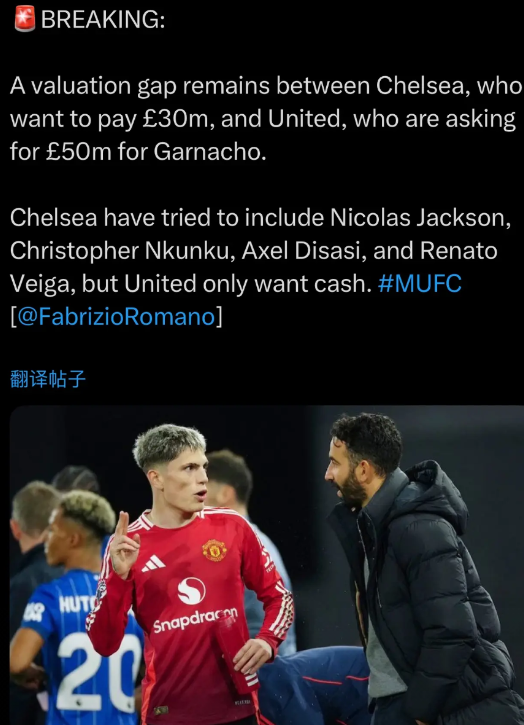Click the BREAKING: headline text

(103, 19)
